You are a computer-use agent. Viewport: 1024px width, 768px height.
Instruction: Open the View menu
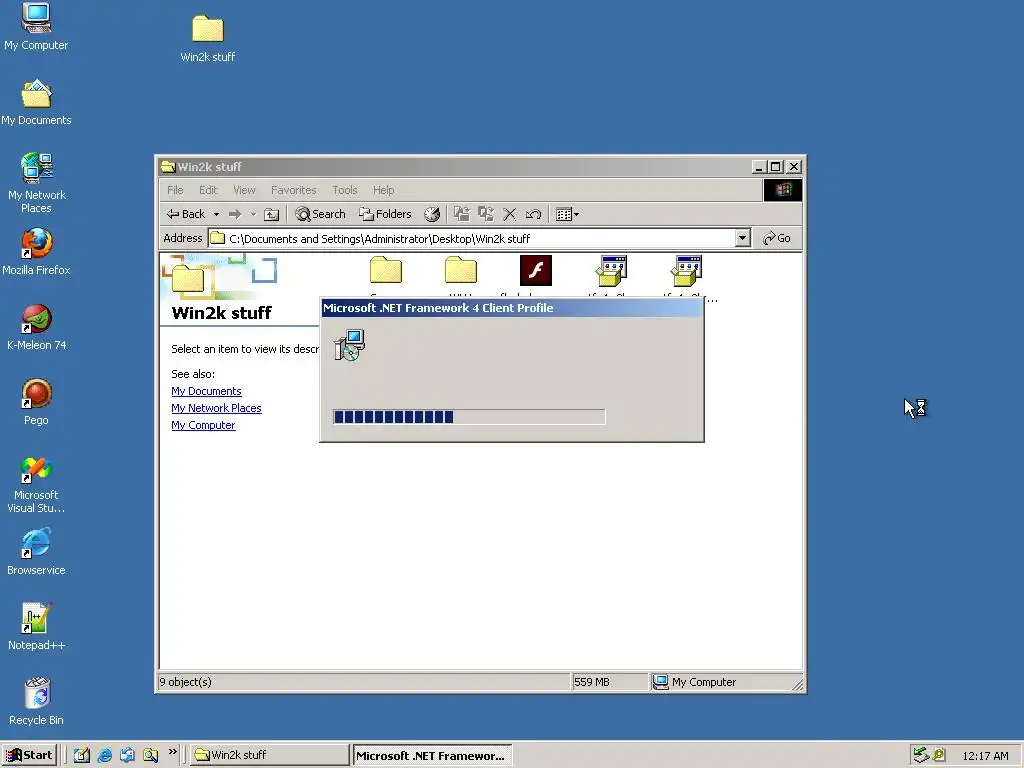click(244, 190)
